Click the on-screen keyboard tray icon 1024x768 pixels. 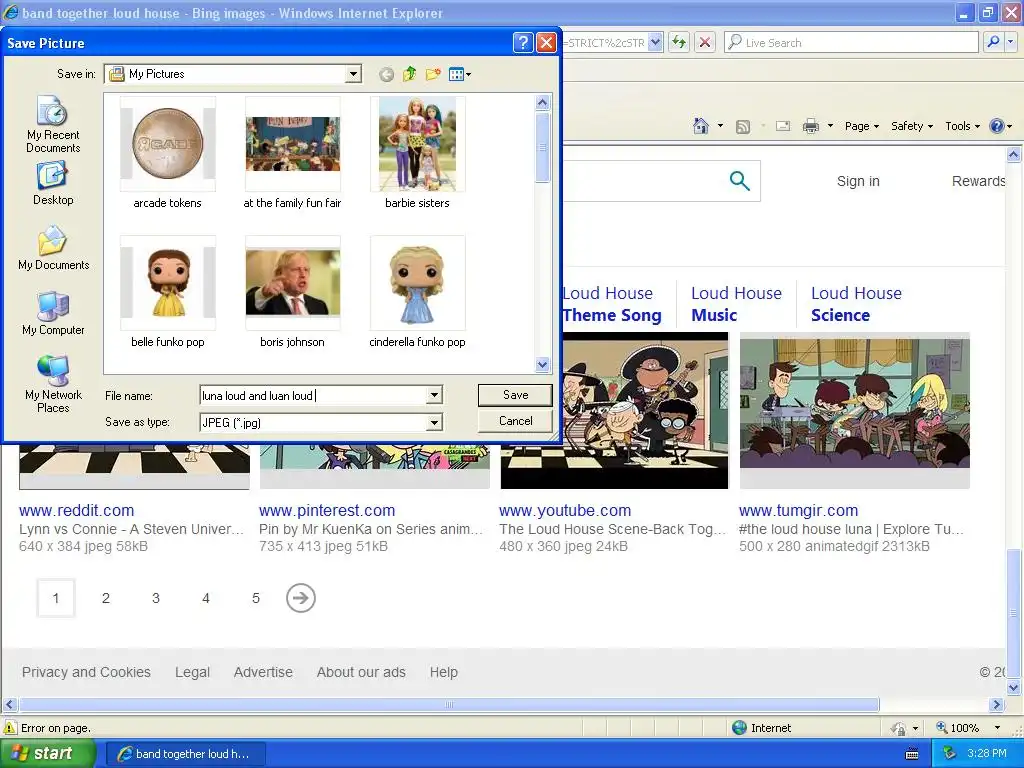click(912, 754)
